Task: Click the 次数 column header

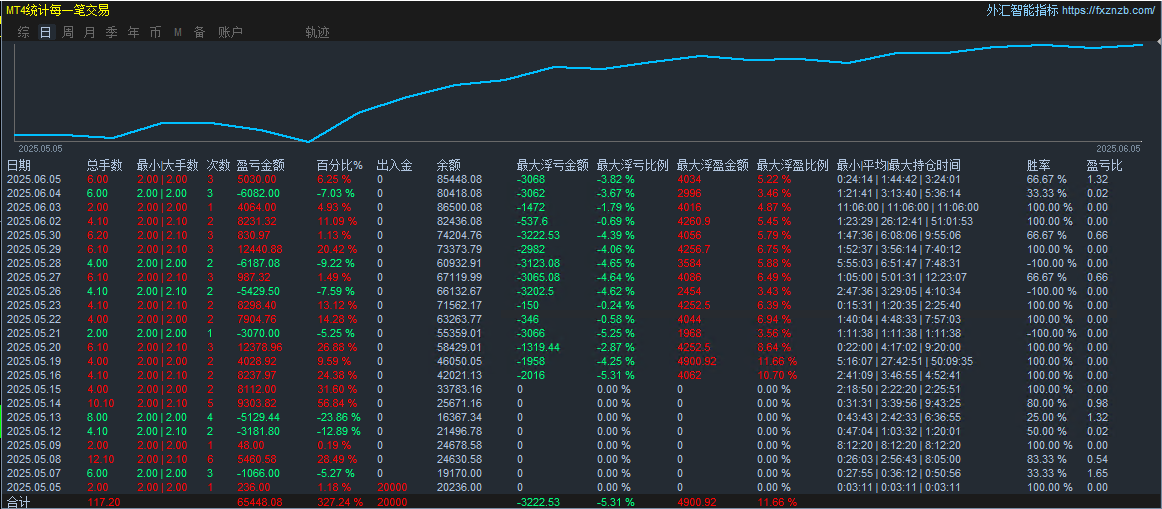Action: click(219, 165)
